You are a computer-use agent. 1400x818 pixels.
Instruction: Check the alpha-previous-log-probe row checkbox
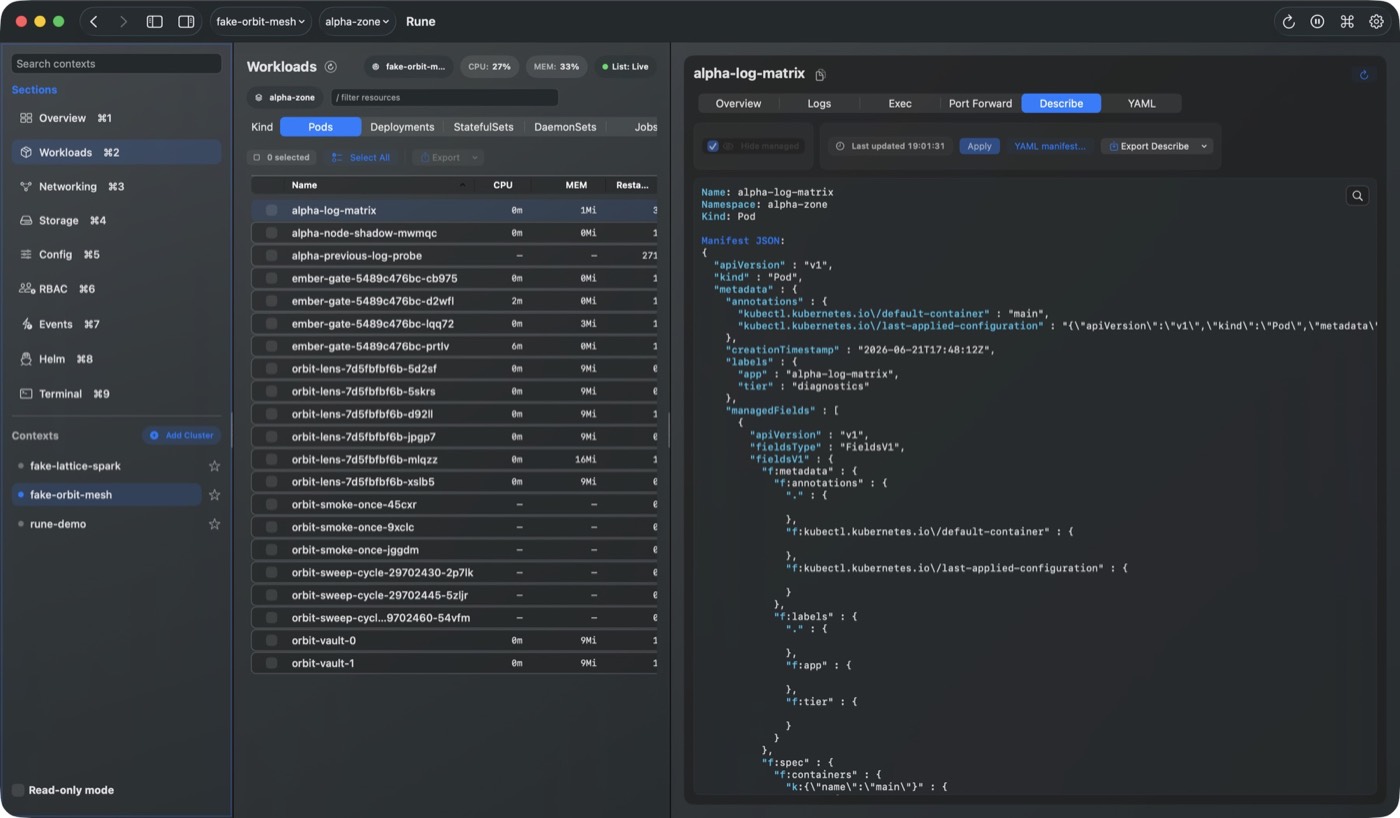[271, 256]
